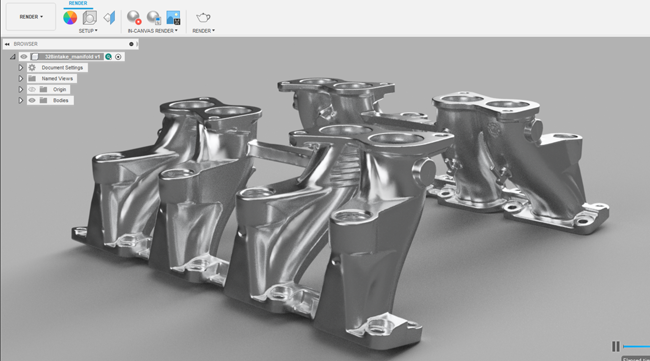Screen dimensions: 650x361
Task: Open the IN-CANVAS RENDER dropdown menu
Action: tap(153, 31)
